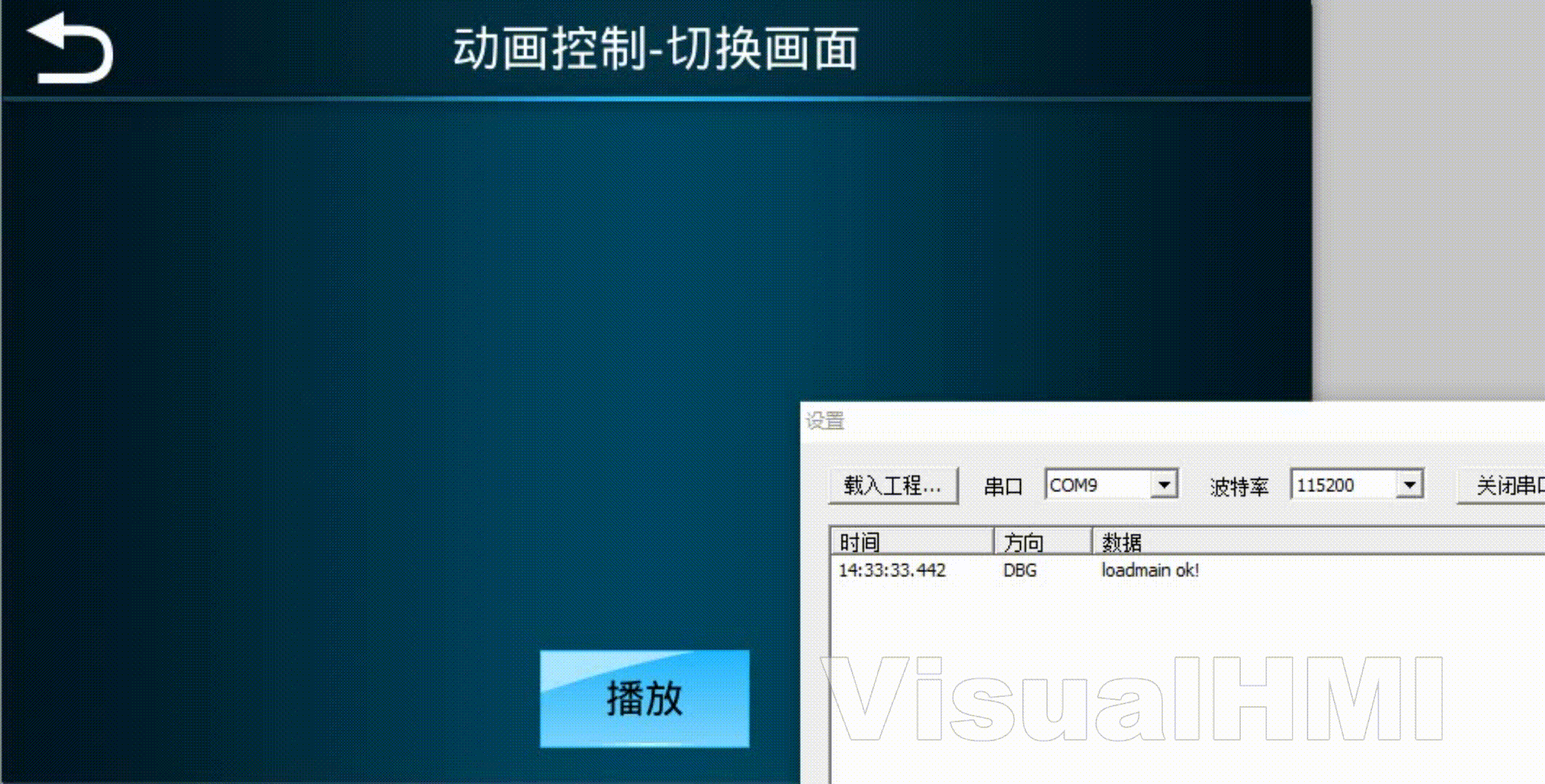This screenshot has height=784, width=1545.
Task: Click the DBG direction cell
Action: tap(1019, 571)
